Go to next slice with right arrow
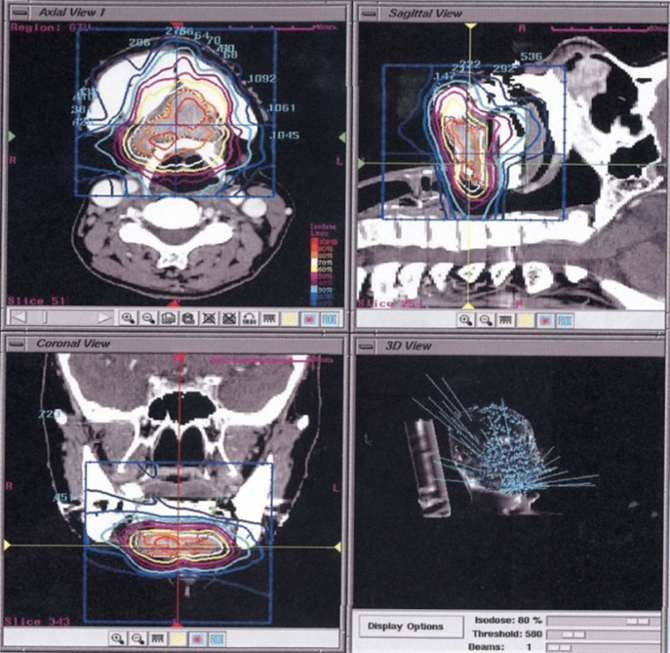 click(x=106, y=317)
